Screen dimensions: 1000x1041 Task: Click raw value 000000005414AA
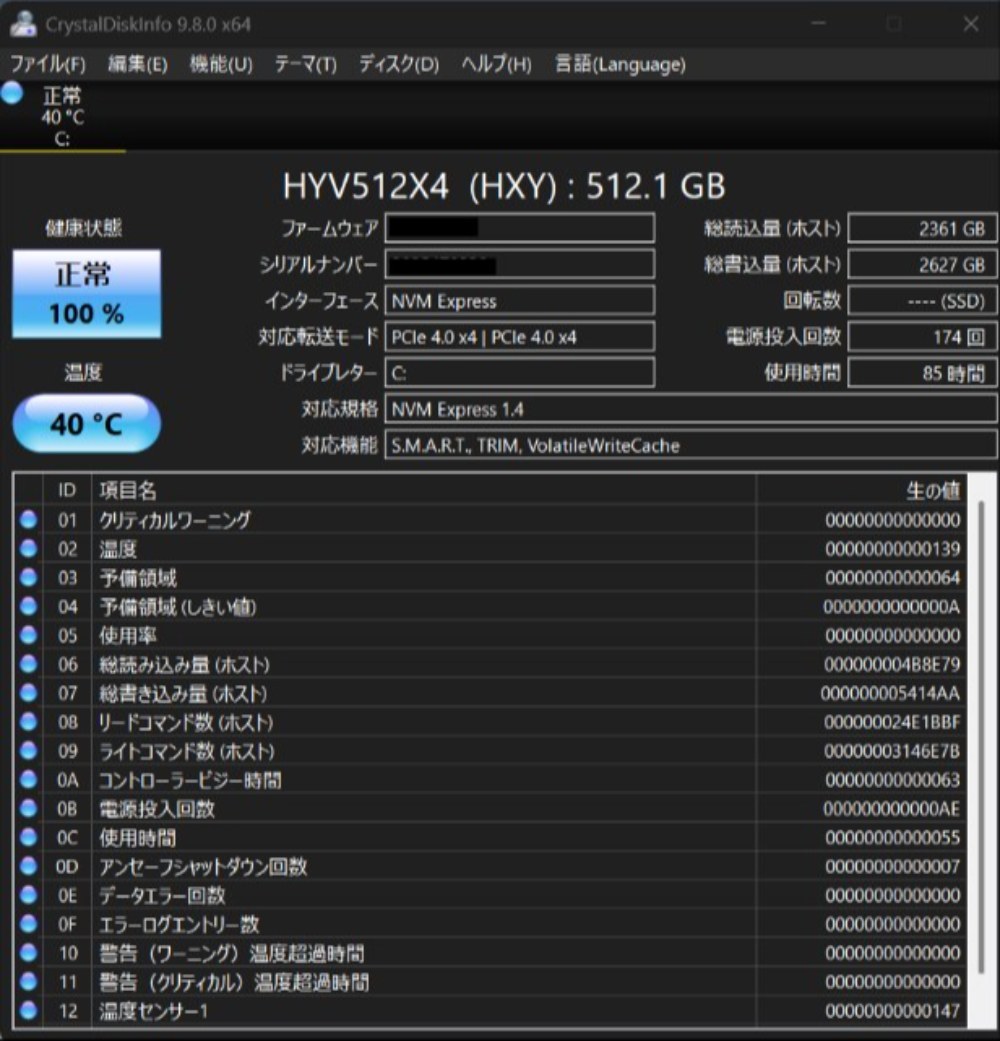[x=890, y=692]
